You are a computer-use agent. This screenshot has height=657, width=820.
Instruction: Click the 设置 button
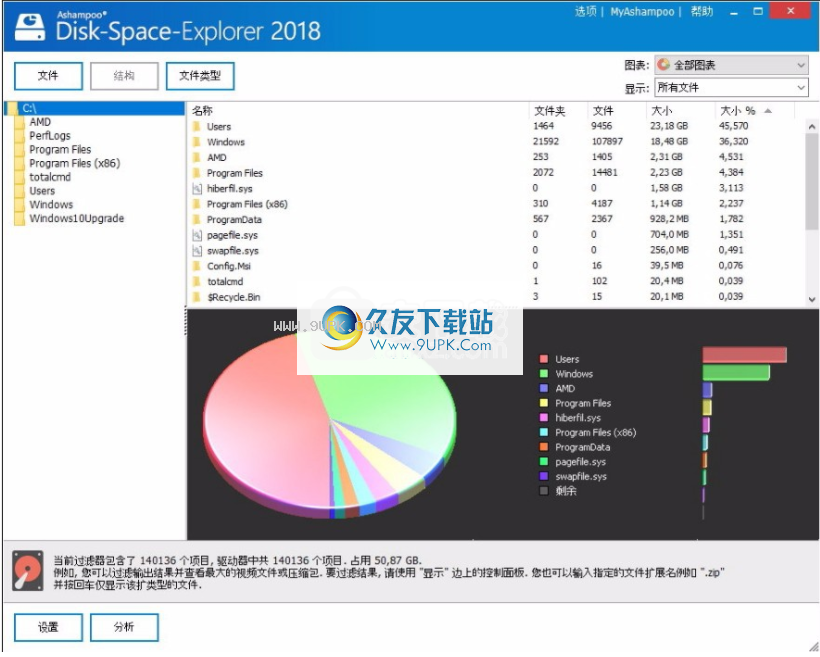coord(48,627)
